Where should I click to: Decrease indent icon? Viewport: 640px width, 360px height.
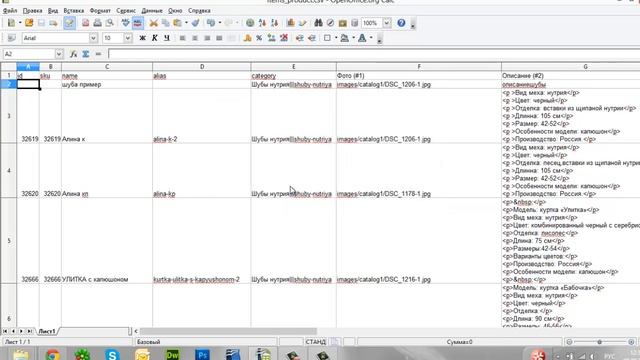(300, 38)
